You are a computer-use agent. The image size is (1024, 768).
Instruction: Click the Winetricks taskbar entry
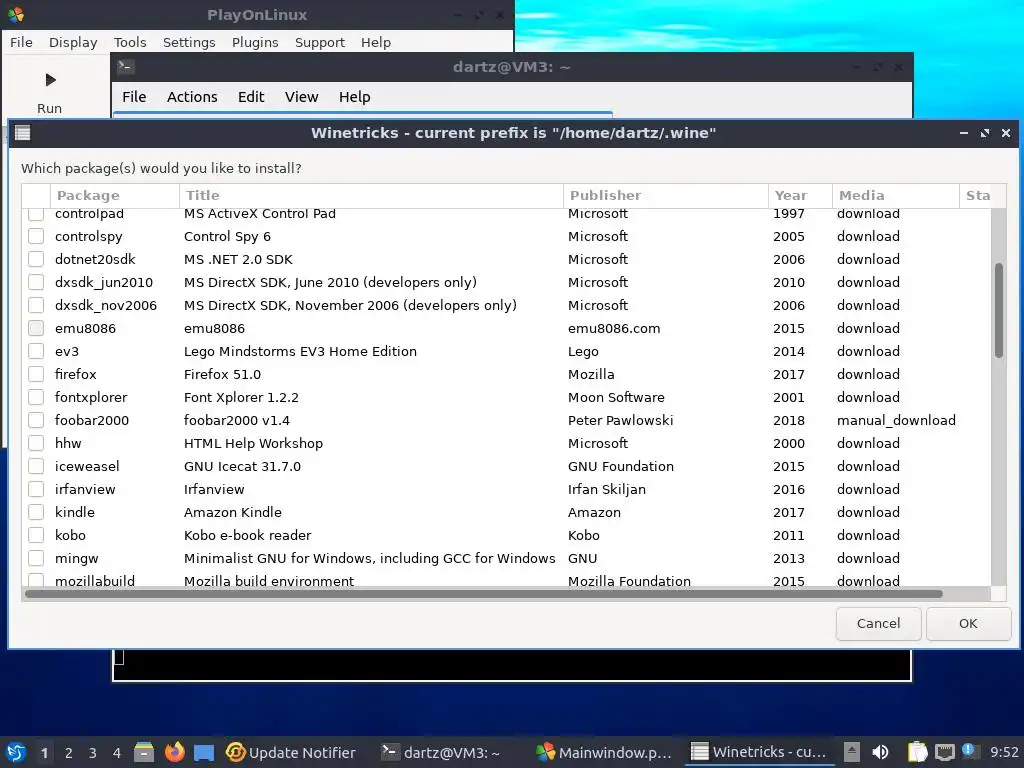[758, 752]
